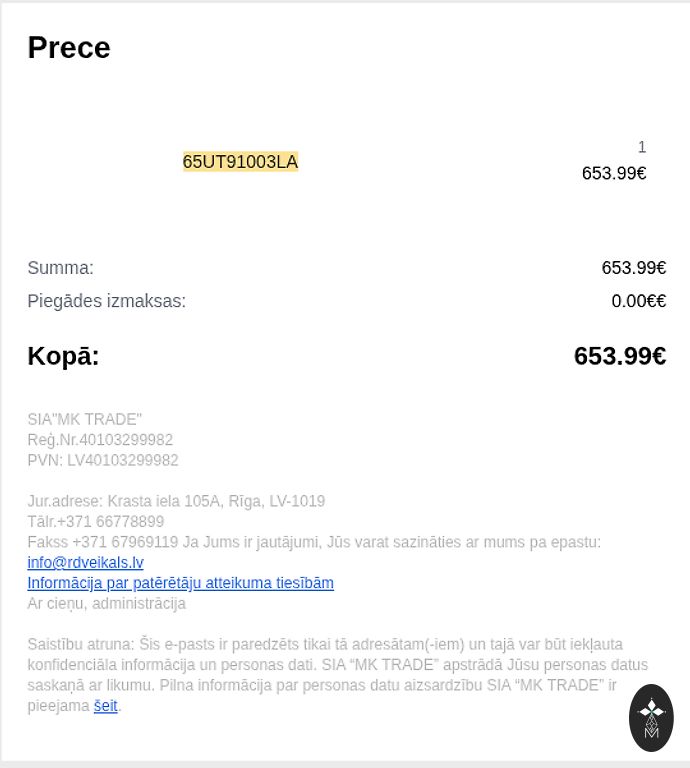The image size is (690, 768).
Task: Click the Tālr. +371 66778899 phone line
Action: point(96,522)
